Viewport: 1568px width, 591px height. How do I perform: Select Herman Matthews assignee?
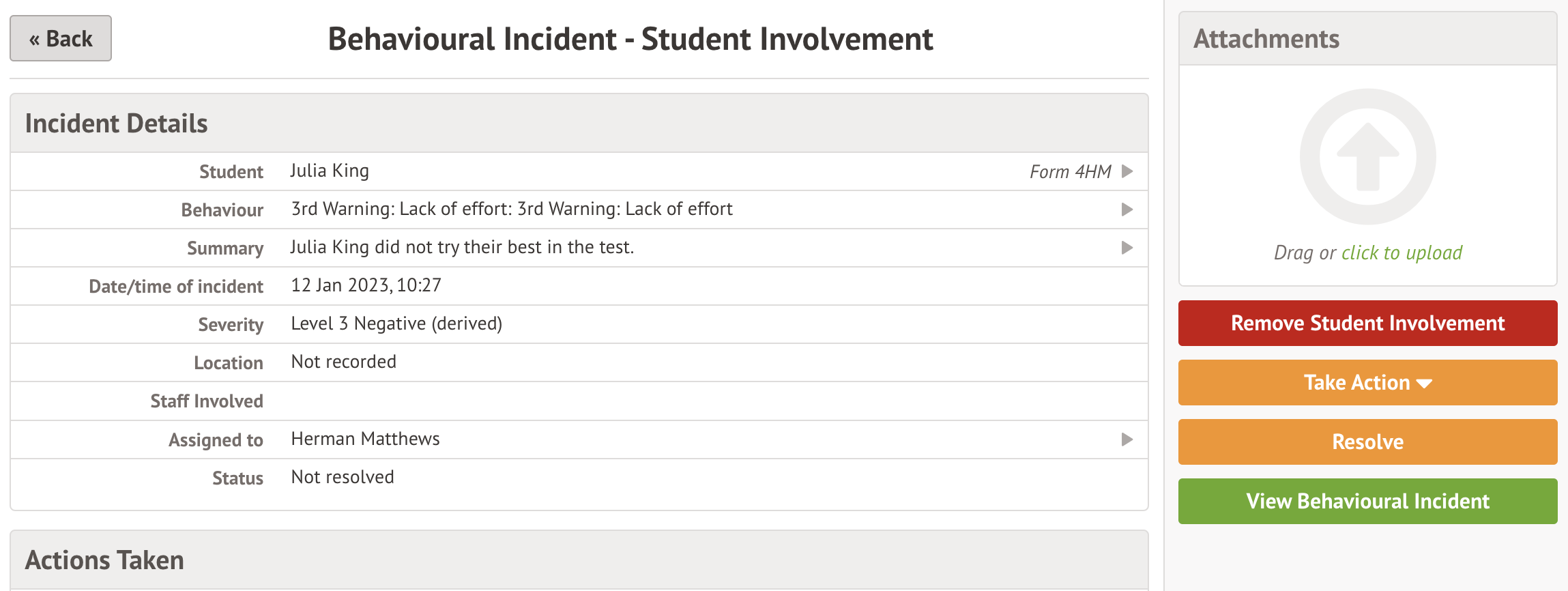point(365,439)
